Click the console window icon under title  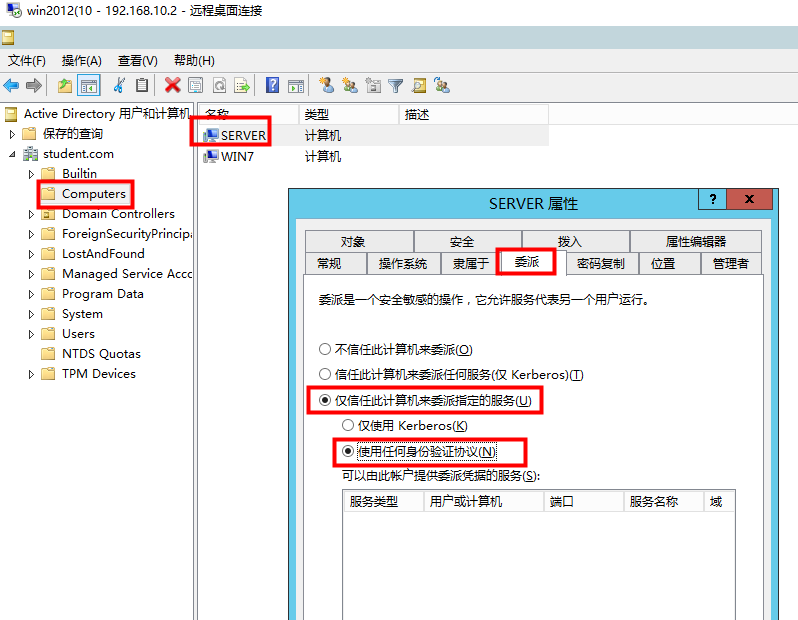(8, 38)
